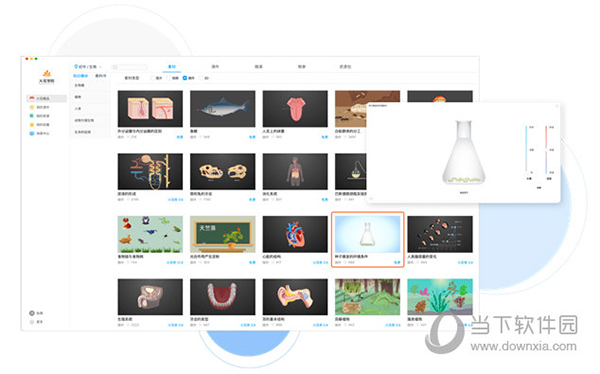Adjust the blue vertical slider in popup window
The height and width of the screenshot is (374, 600).
(x=526, y=149)
